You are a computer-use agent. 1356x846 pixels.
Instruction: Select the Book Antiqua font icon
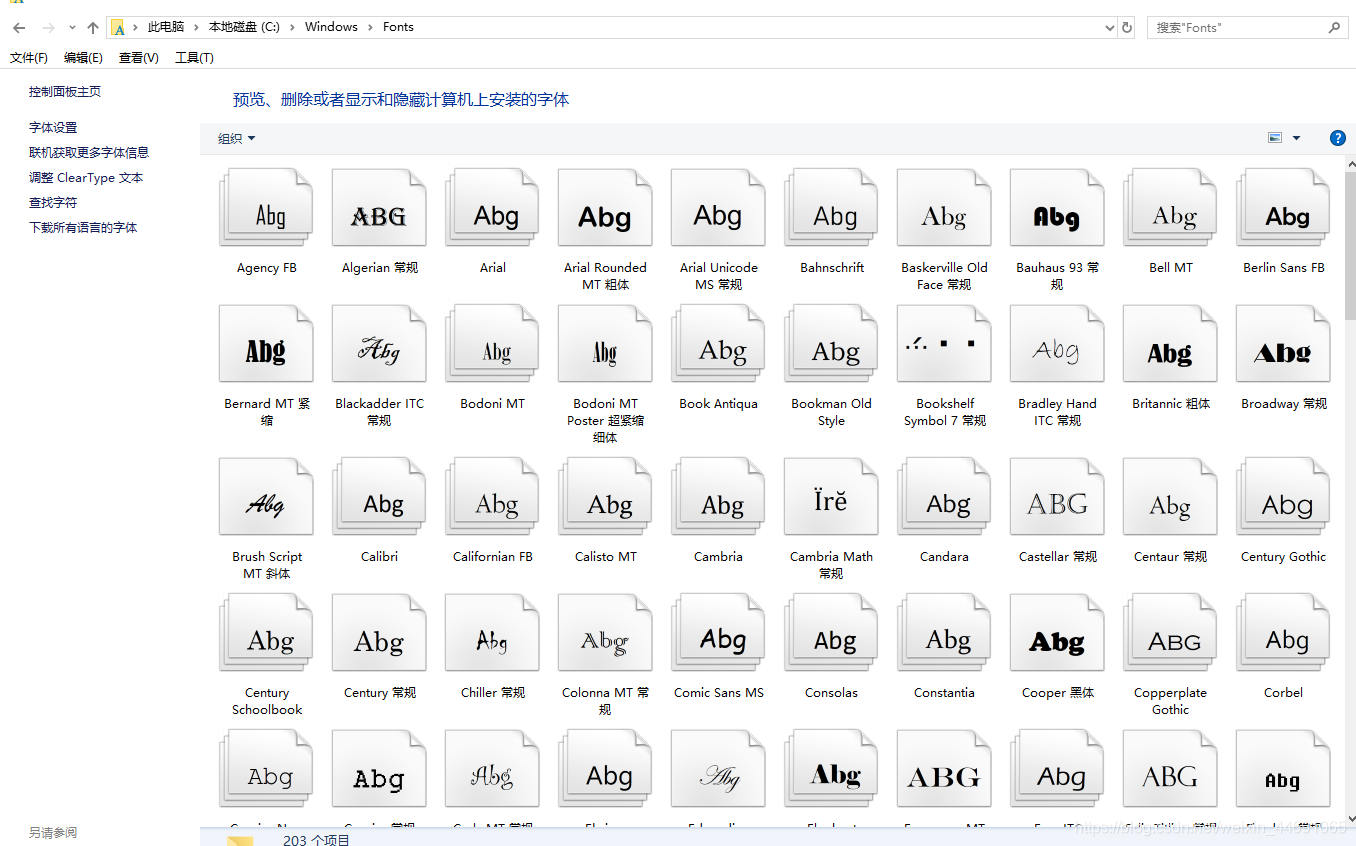718,344
